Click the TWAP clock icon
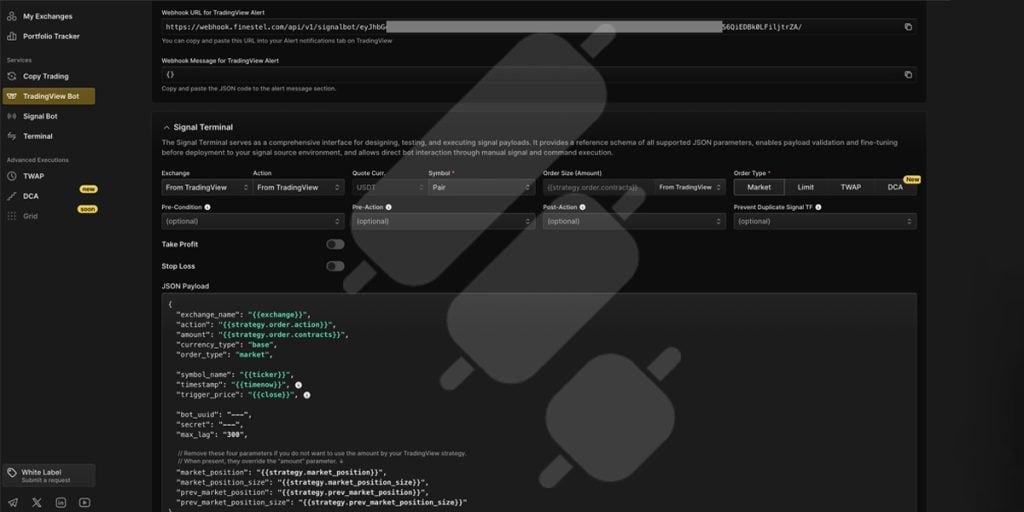Screen dimensions: 1024x512 pyautogui.click(x=12, y=176)
